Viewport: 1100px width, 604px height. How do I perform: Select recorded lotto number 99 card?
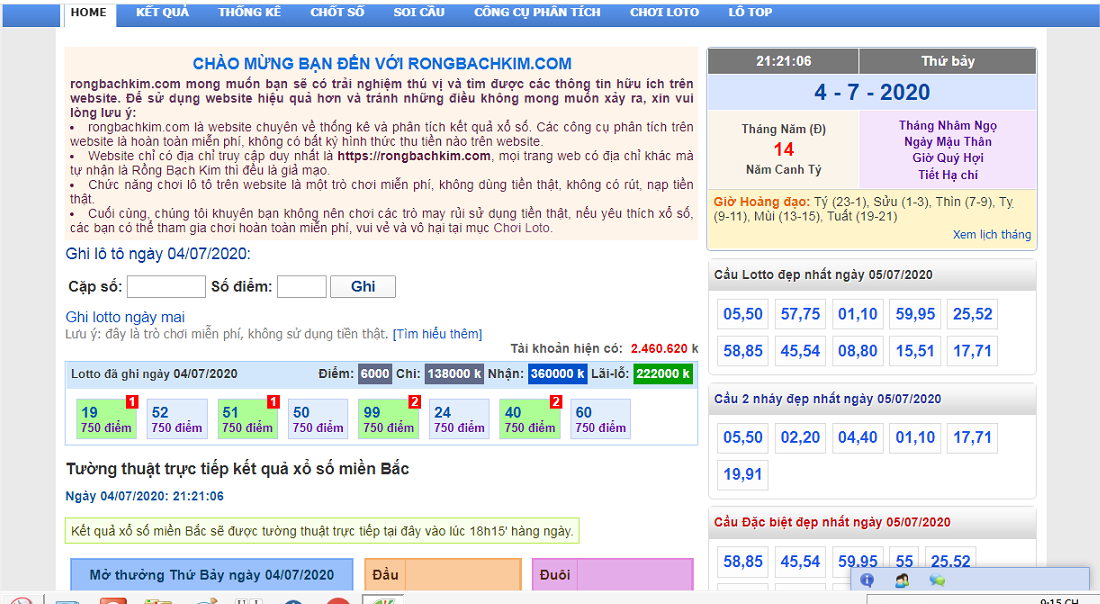(x=389, y=419)
